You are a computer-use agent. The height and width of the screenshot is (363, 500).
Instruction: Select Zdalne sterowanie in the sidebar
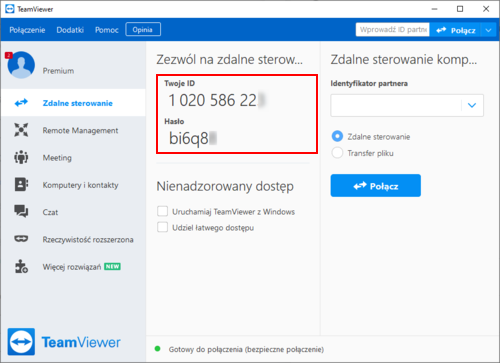click(x=73, y=103)
